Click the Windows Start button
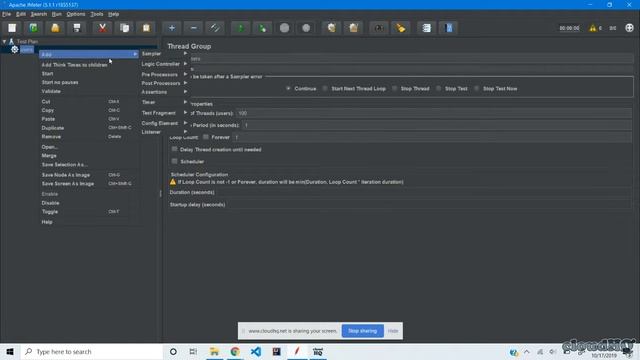The height and width of the screenshot is (360, 640). click(x=10, y=351)
